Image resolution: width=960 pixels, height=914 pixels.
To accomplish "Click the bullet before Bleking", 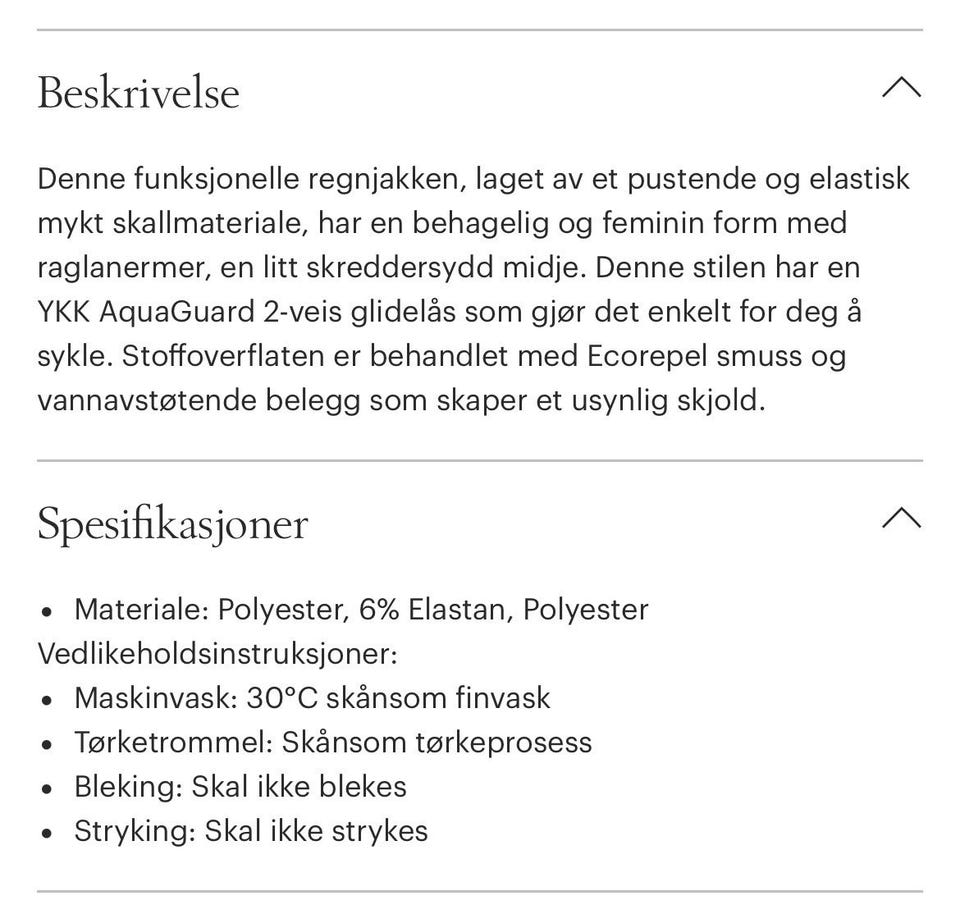I will (x=47, y=789).
